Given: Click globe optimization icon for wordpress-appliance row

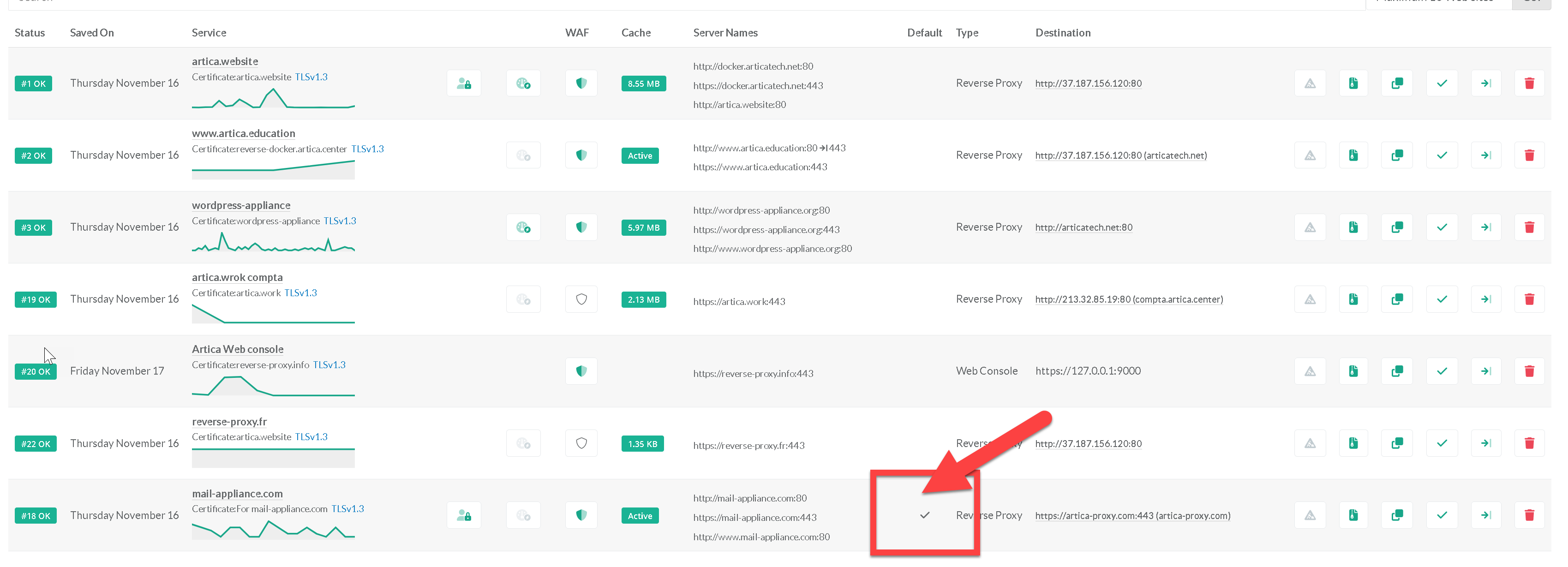Looking at the screenshot, I should point(523,227).
